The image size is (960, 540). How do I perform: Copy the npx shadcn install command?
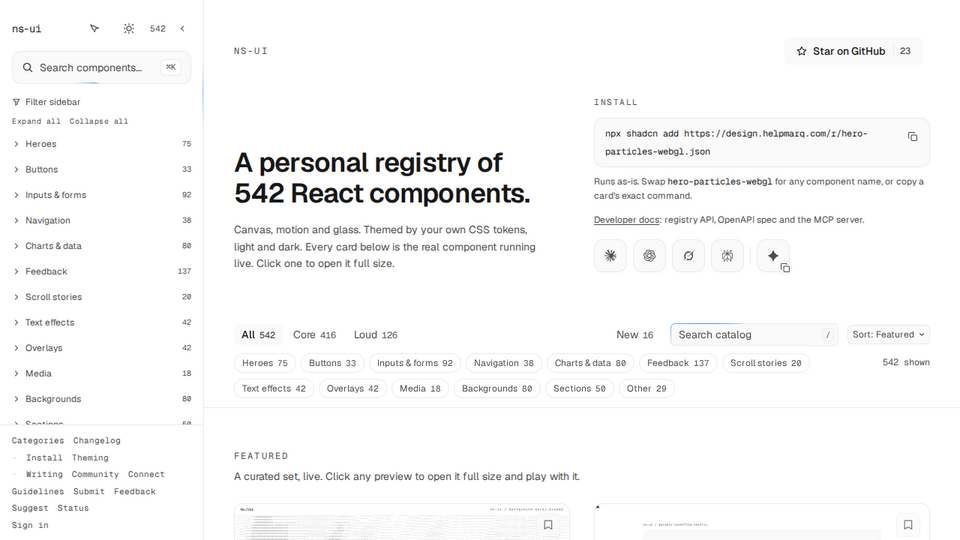pyautogui.click(x=912, y=137)
